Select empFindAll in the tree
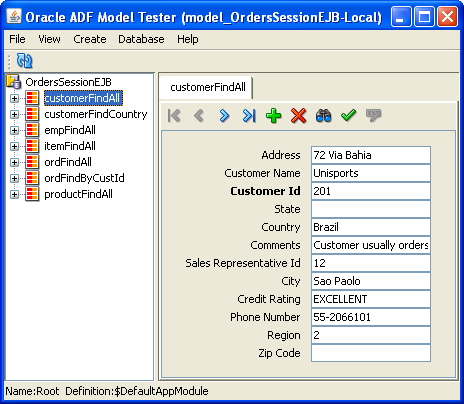This screenshot has width=464, height=404. coord(70,130)
